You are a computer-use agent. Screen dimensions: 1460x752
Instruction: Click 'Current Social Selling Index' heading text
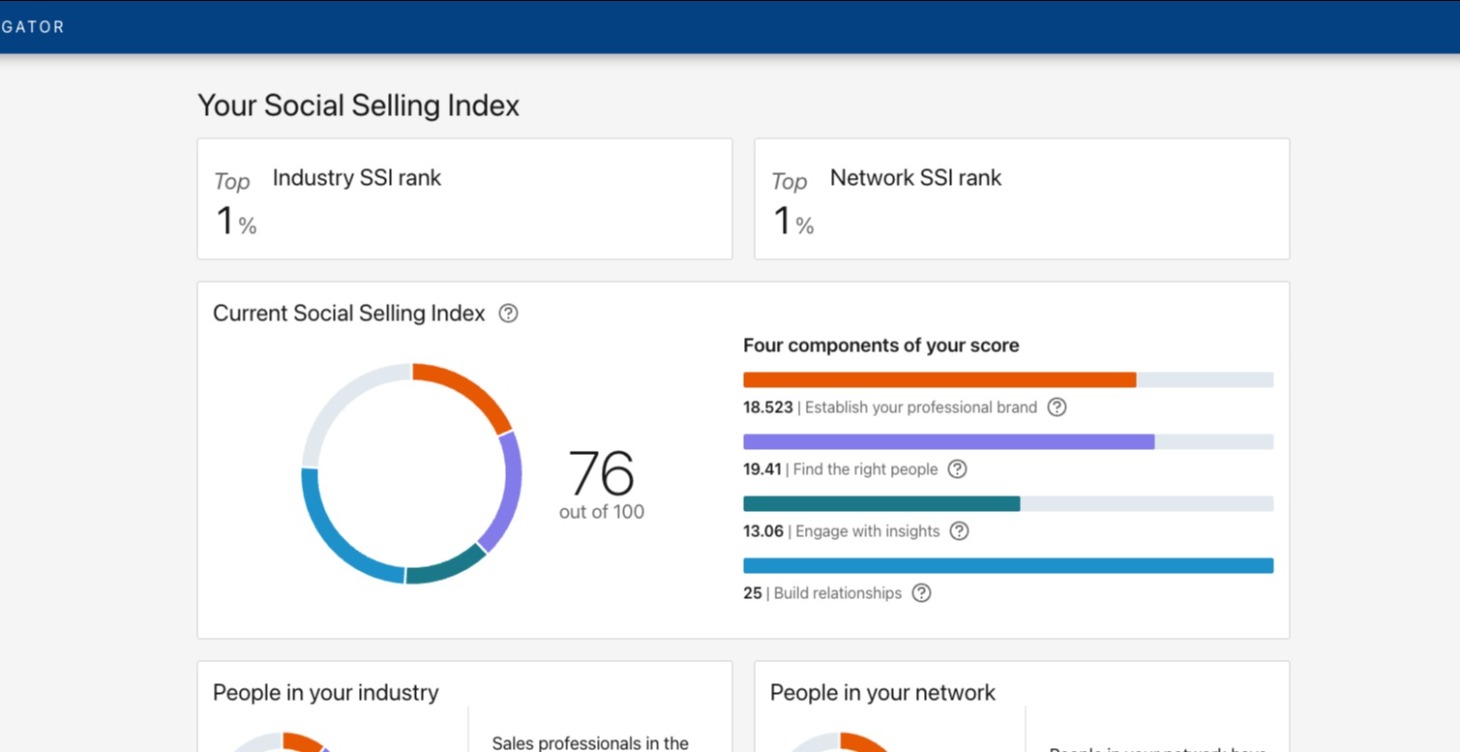point(349,313)
